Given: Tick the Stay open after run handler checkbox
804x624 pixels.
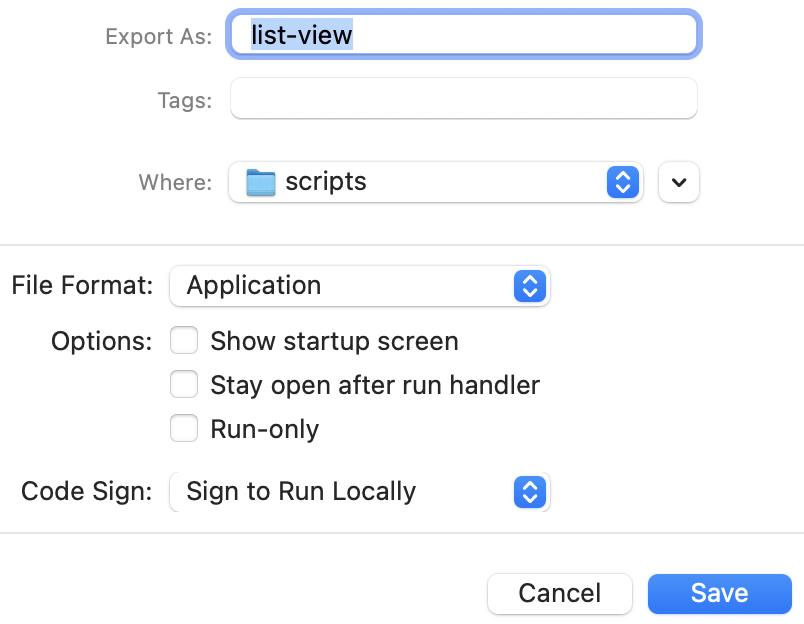Looking at the screenshot, I should click(x=184, y=384).
